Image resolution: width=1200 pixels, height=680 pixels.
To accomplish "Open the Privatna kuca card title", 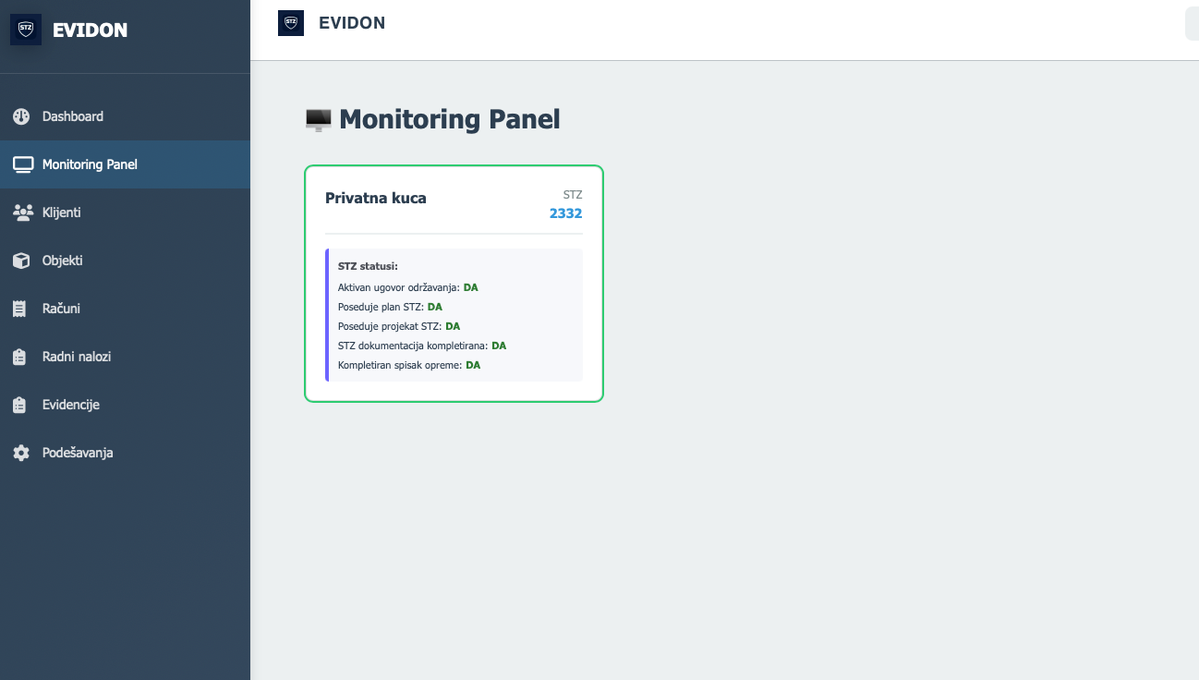I will 376,198.
